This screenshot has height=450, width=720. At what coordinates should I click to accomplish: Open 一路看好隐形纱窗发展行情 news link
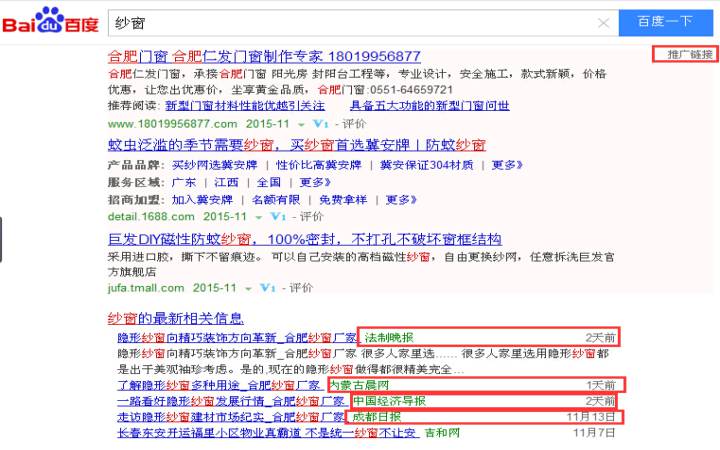pyautogui.click(x=231, y=401)
